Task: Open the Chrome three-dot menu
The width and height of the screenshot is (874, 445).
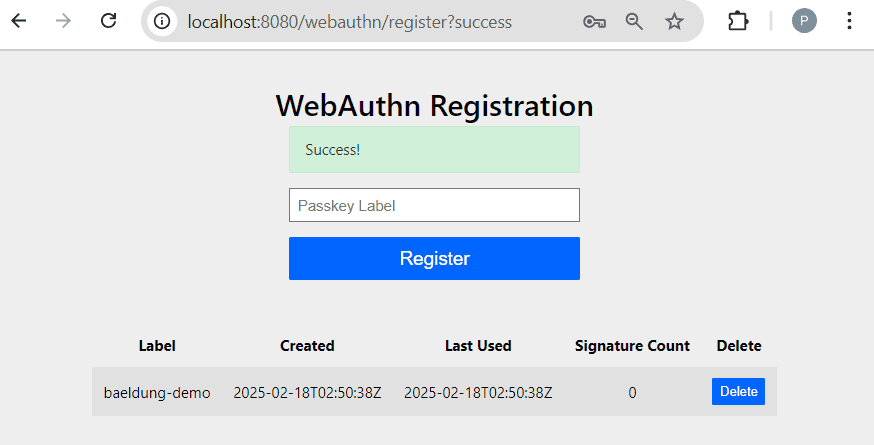Action: (849, 21)
